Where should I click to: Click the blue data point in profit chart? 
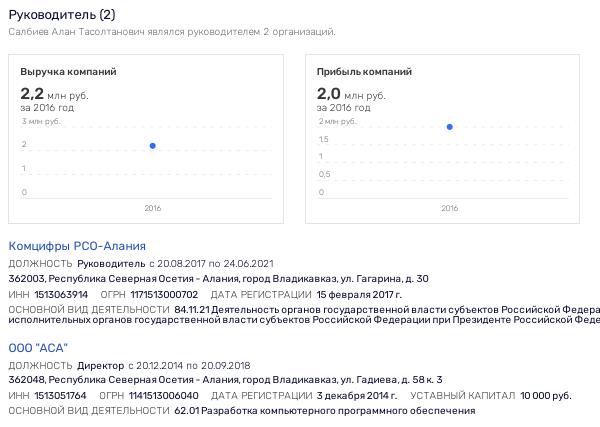click(x=450, y=127)
